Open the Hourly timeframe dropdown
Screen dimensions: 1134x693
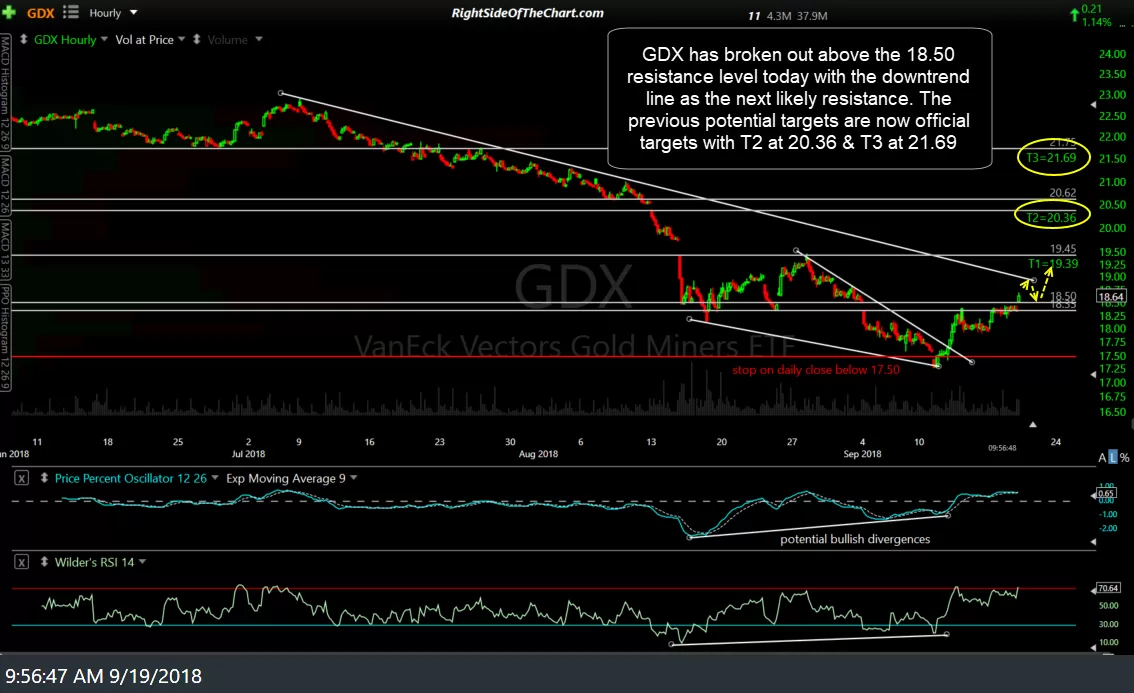point(113,13)
